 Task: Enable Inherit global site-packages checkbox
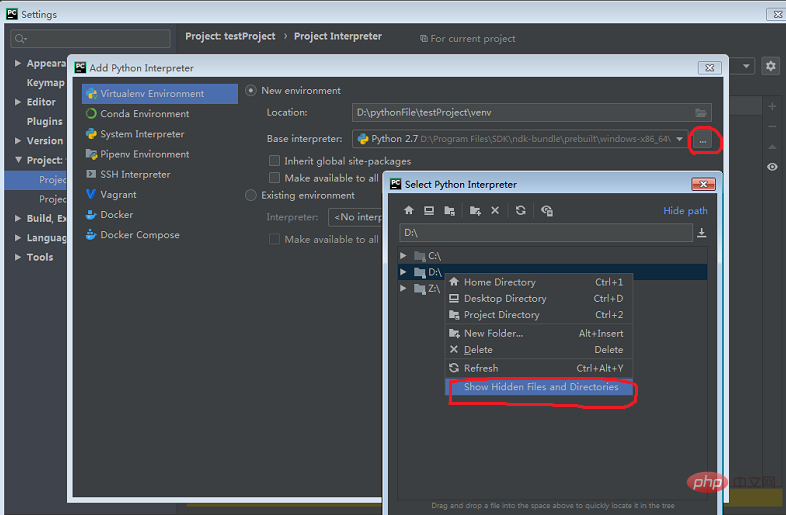[275, 161]
